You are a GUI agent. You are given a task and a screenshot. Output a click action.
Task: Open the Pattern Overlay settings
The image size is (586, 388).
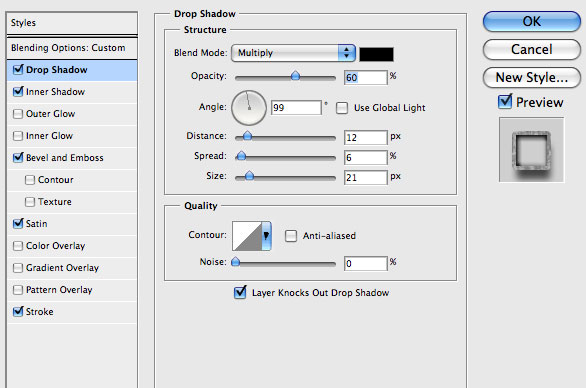click(59, 290)
